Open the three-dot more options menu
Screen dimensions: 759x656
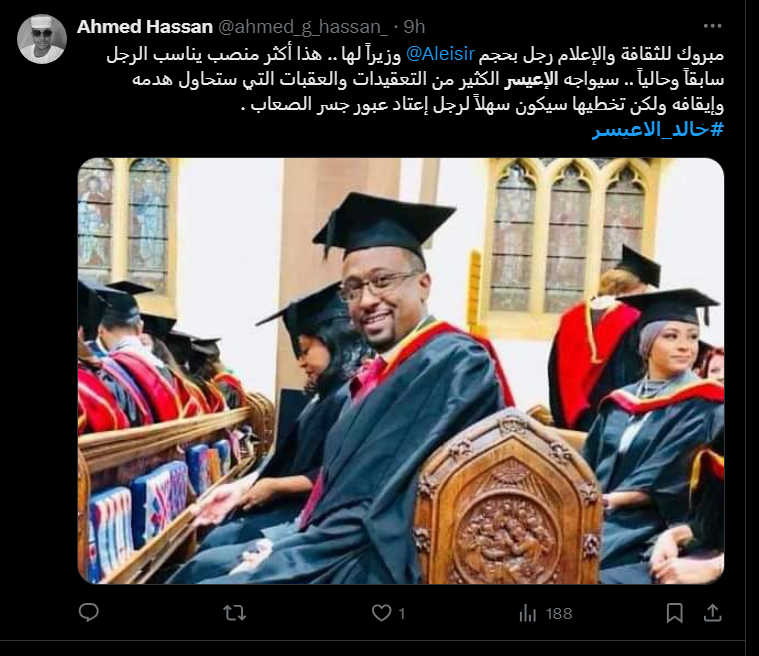click(x=713, y=26)
